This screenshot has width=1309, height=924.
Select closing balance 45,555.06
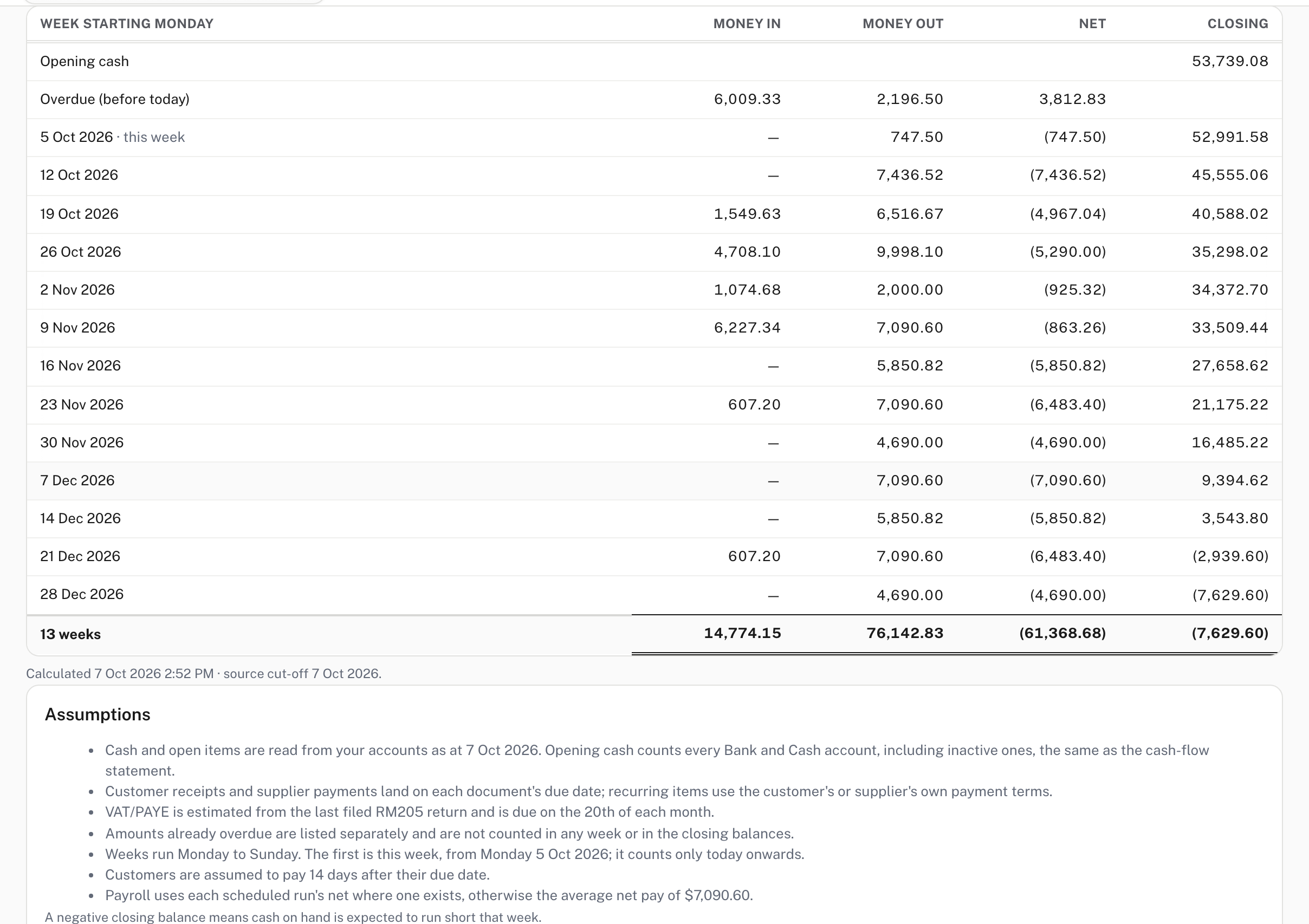[x=1230, y=175]
